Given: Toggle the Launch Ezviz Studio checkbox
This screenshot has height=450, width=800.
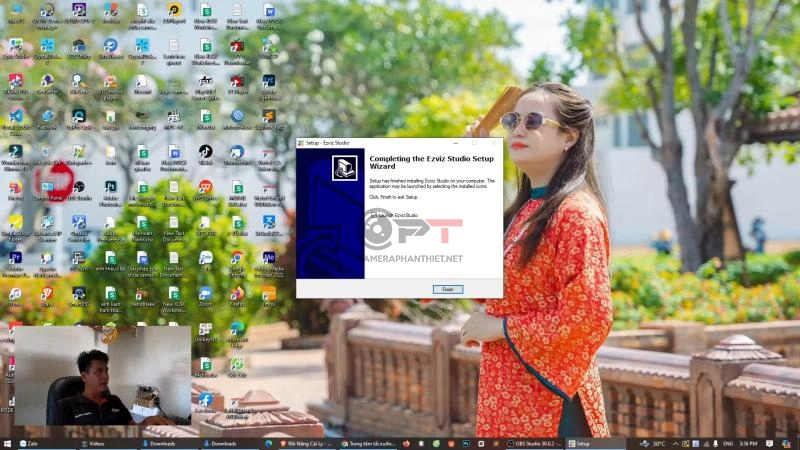Looking at the screenshot, I should [x=373, y=215].
